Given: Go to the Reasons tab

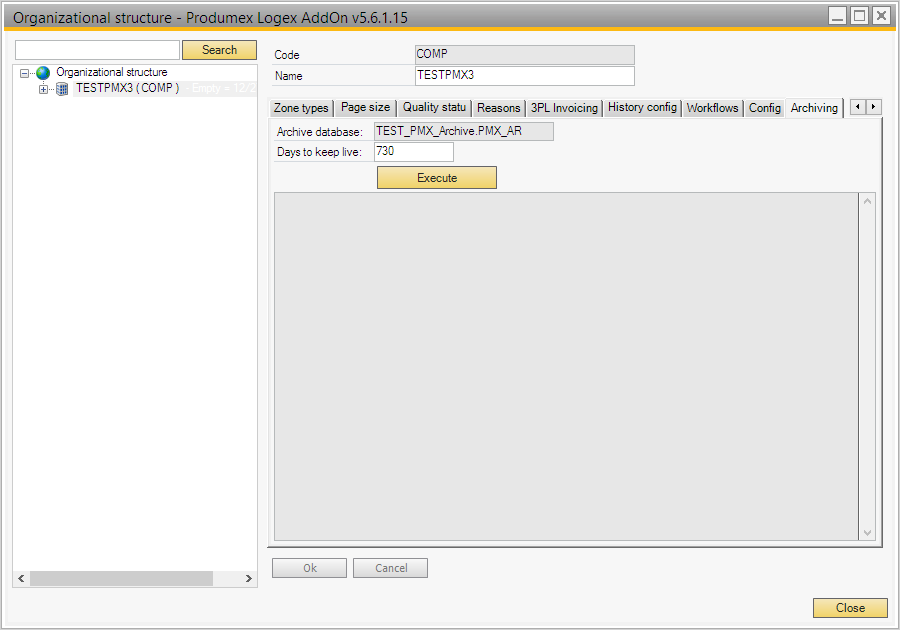Looking at the screenshot, I should (x=498, y=108).
